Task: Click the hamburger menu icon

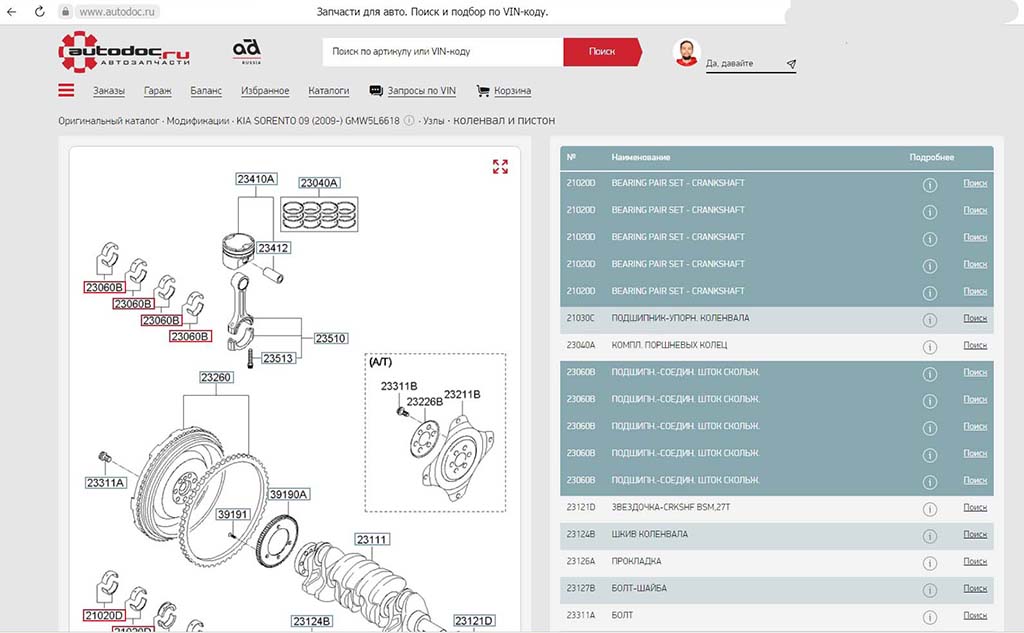Action: pyautogui.click(x=67, y=90)
